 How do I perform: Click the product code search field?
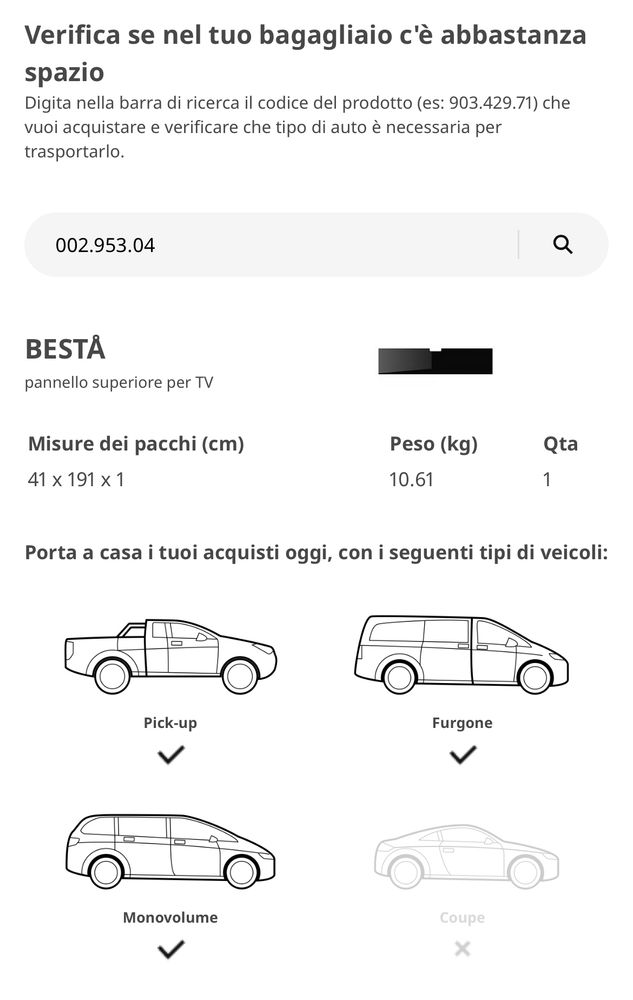click(270, 245)
